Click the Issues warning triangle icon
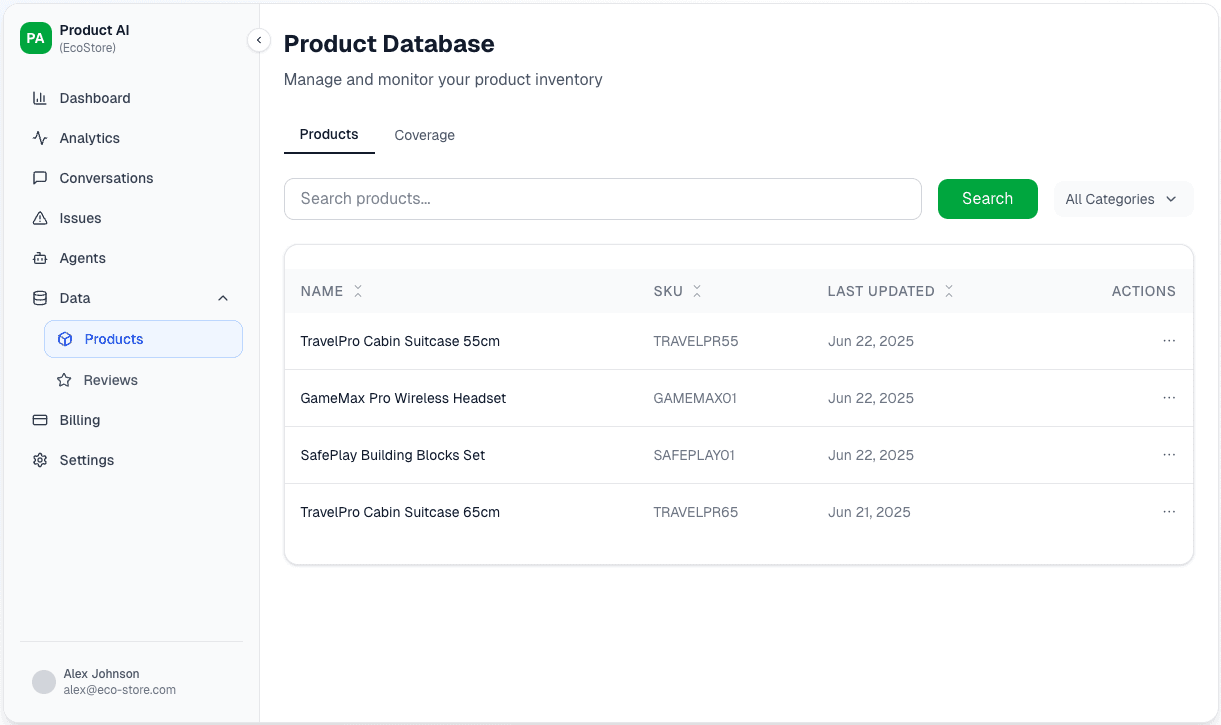This screenshot has height=725, width=1221. click(x=40, y=218)
